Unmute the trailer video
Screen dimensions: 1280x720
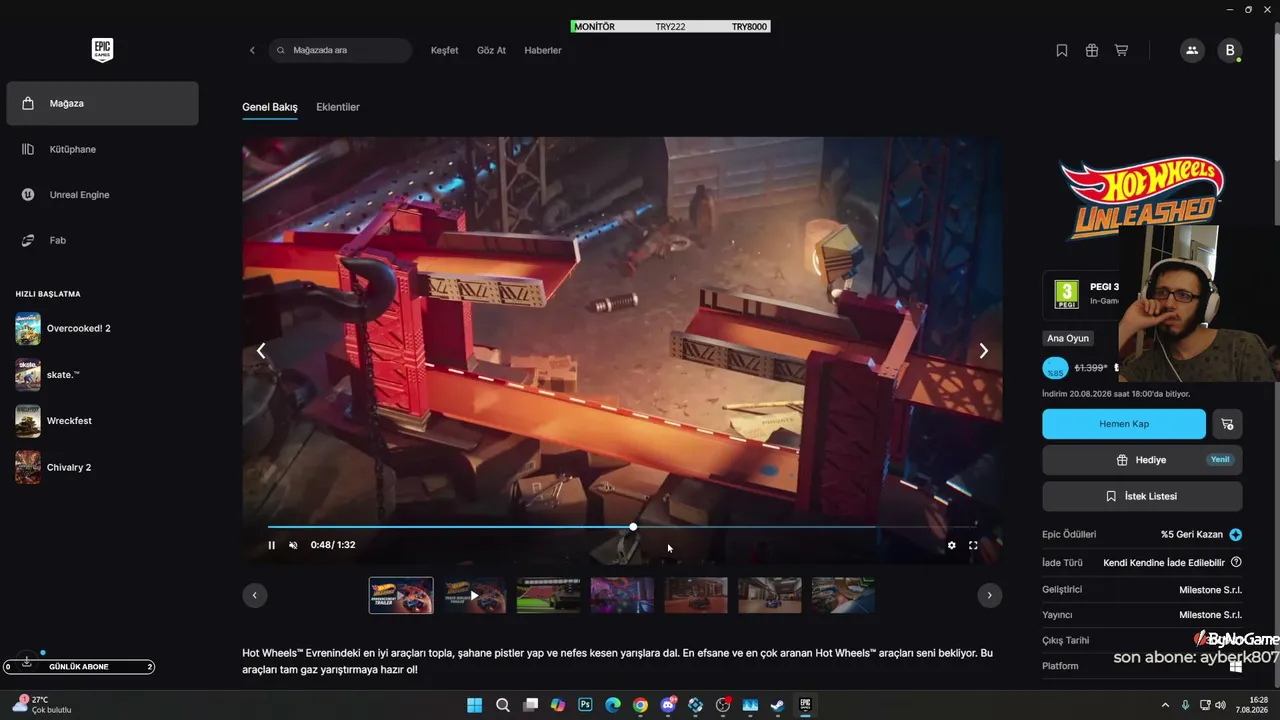[293, 545]
